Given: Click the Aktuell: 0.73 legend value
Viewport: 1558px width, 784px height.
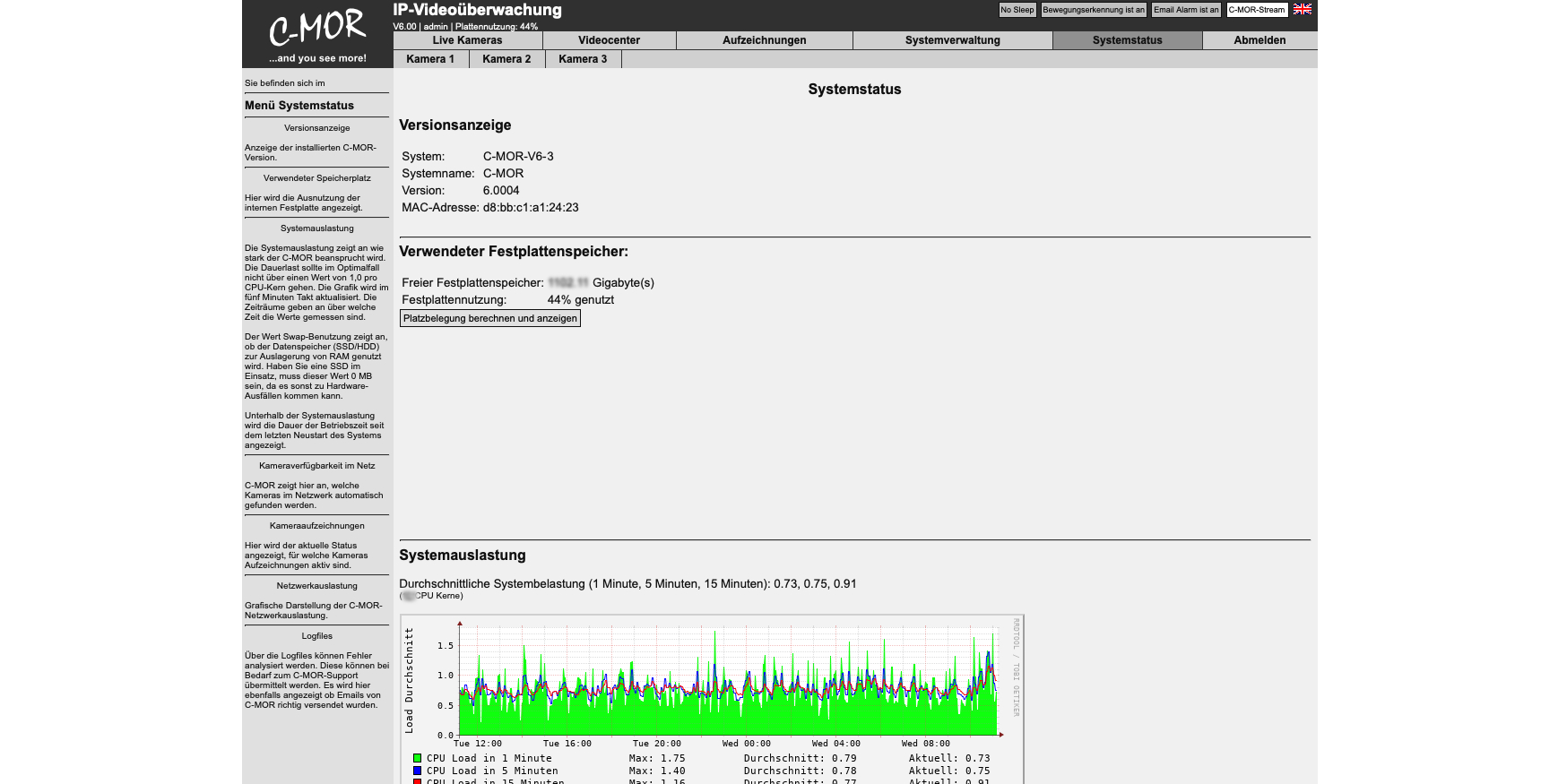Looking at the screenshot, I should [x=949, y=758].
